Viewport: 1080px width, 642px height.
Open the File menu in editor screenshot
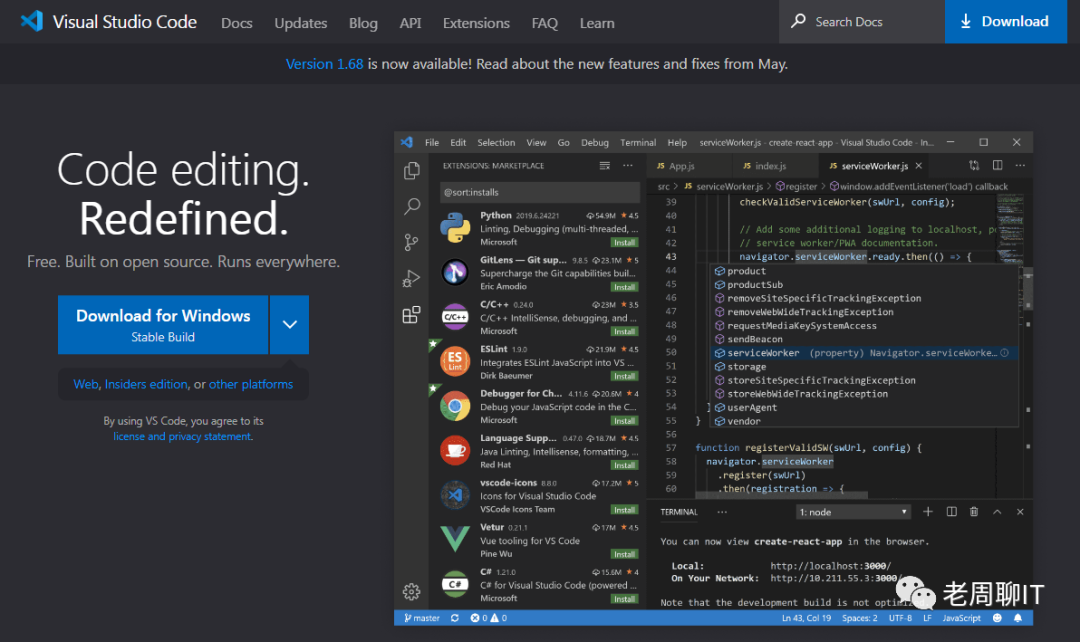click(x=432, y=143)
